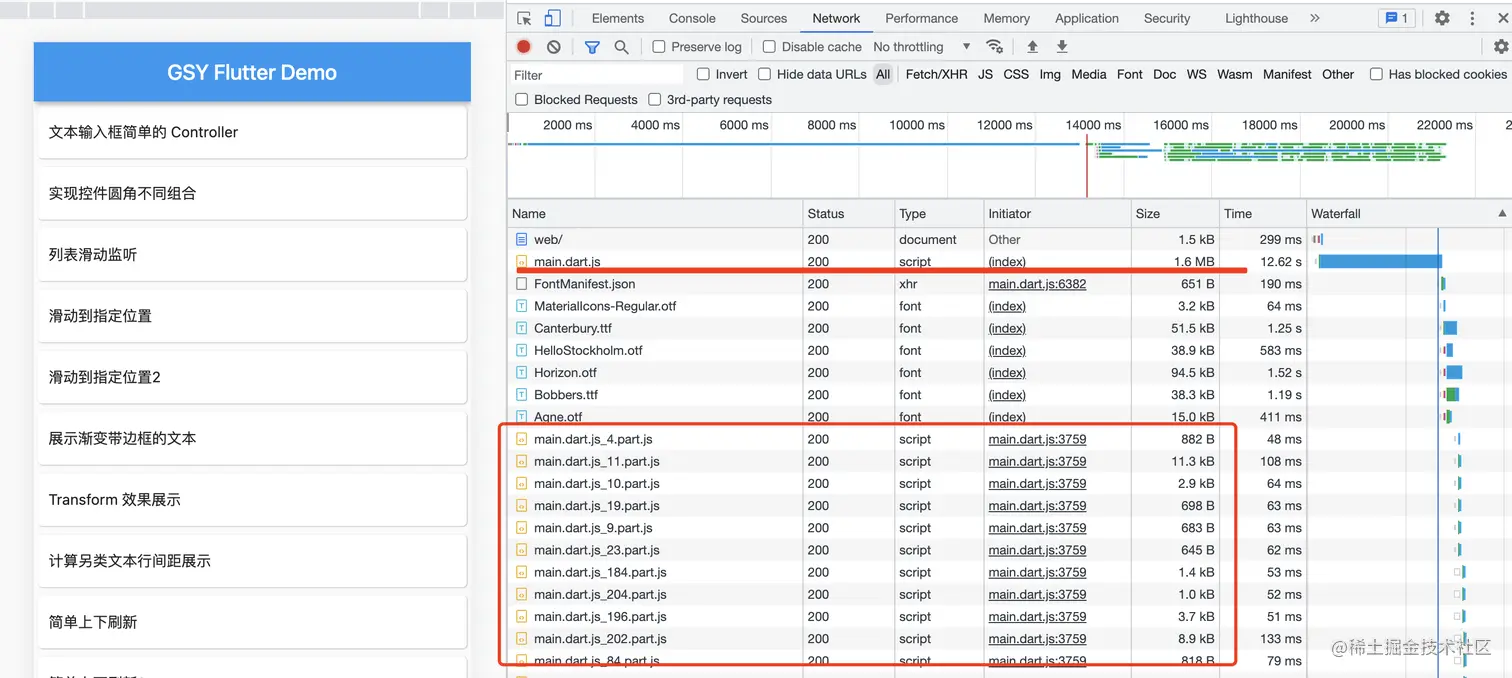Enable Preserve log checkbox

click(659, 46)
